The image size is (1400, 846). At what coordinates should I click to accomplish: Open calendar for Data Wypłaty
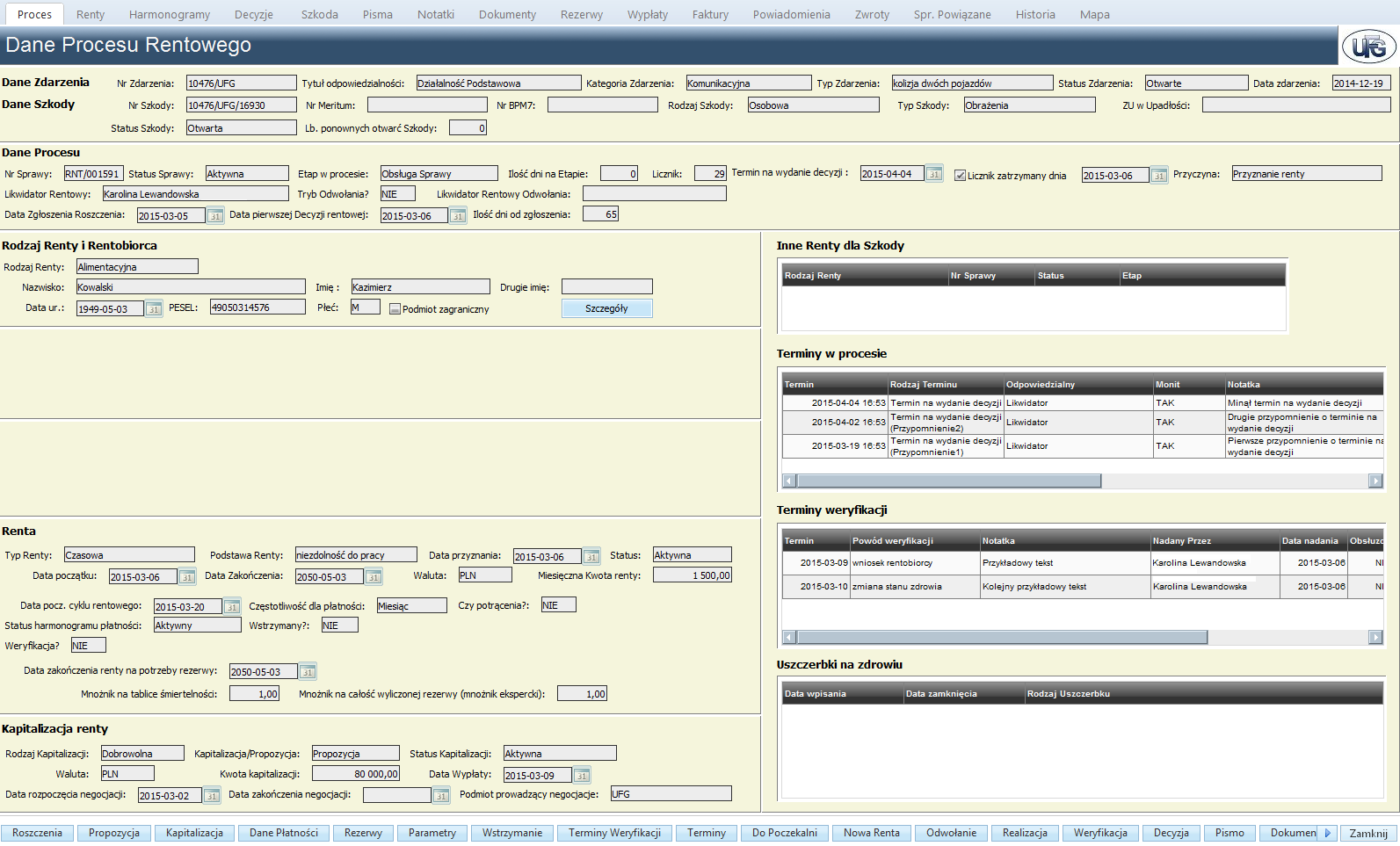pos(582,776)
